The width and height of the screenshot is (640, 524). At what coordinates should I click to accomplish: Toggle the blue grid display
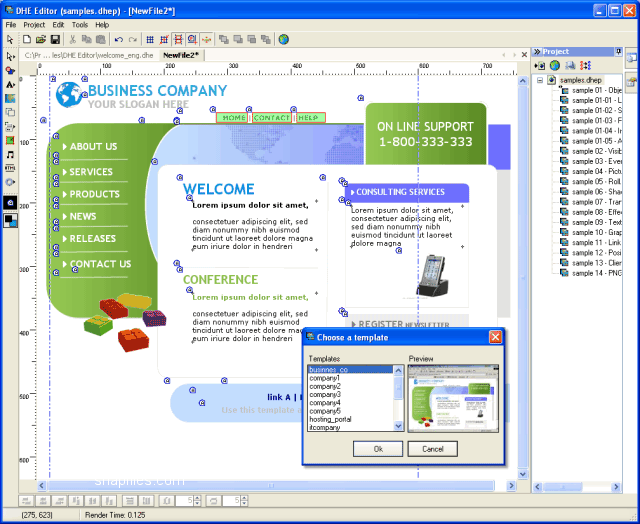point(150,39)
